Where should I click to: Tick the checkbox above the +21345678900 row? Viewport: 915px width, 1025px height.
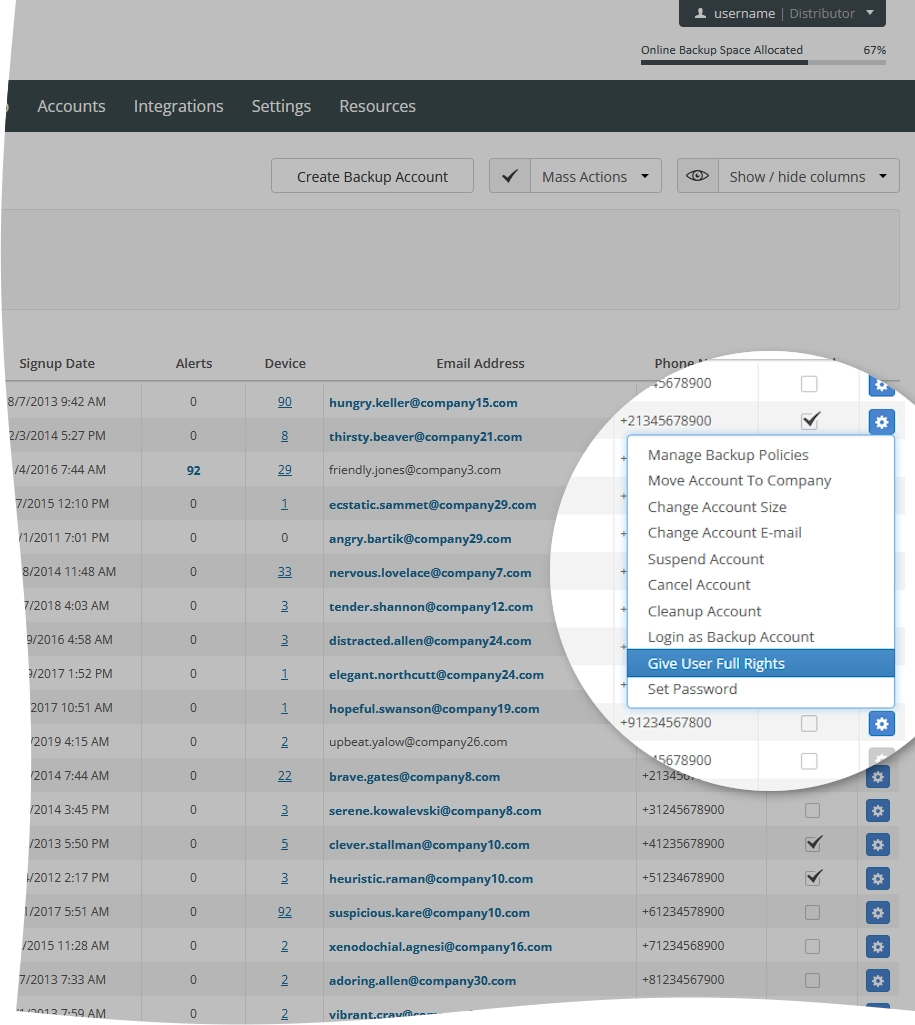click(809, 384)
